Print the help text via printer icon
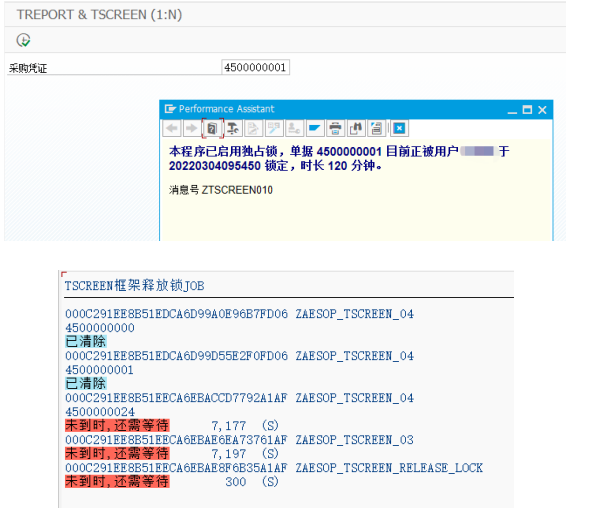 pyautogui.click(x=335, y=128)
